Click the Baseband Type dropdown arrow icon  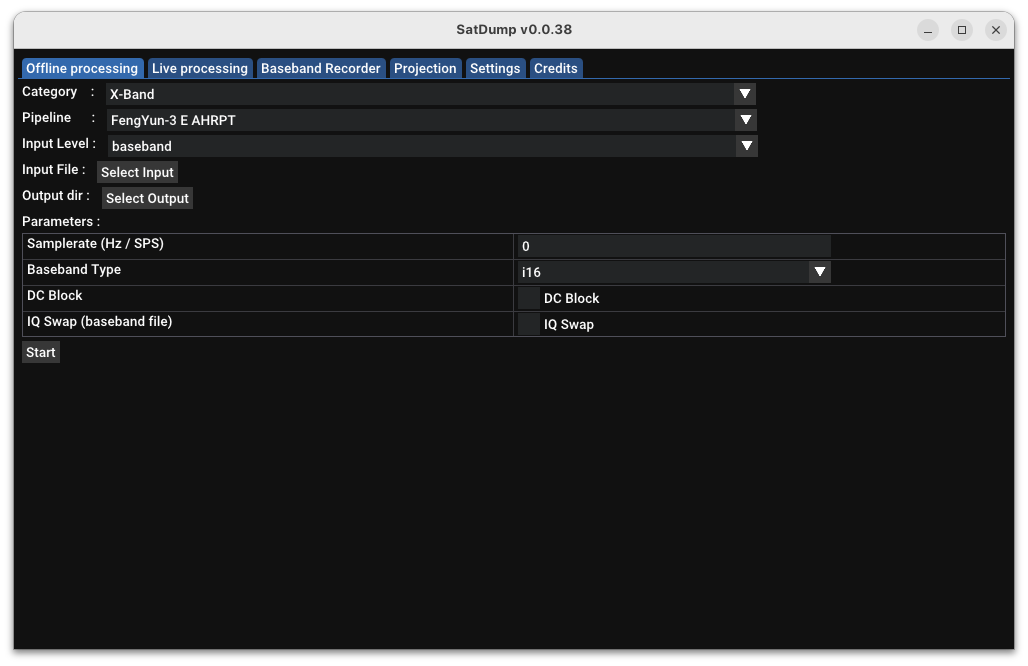point(819,272)
